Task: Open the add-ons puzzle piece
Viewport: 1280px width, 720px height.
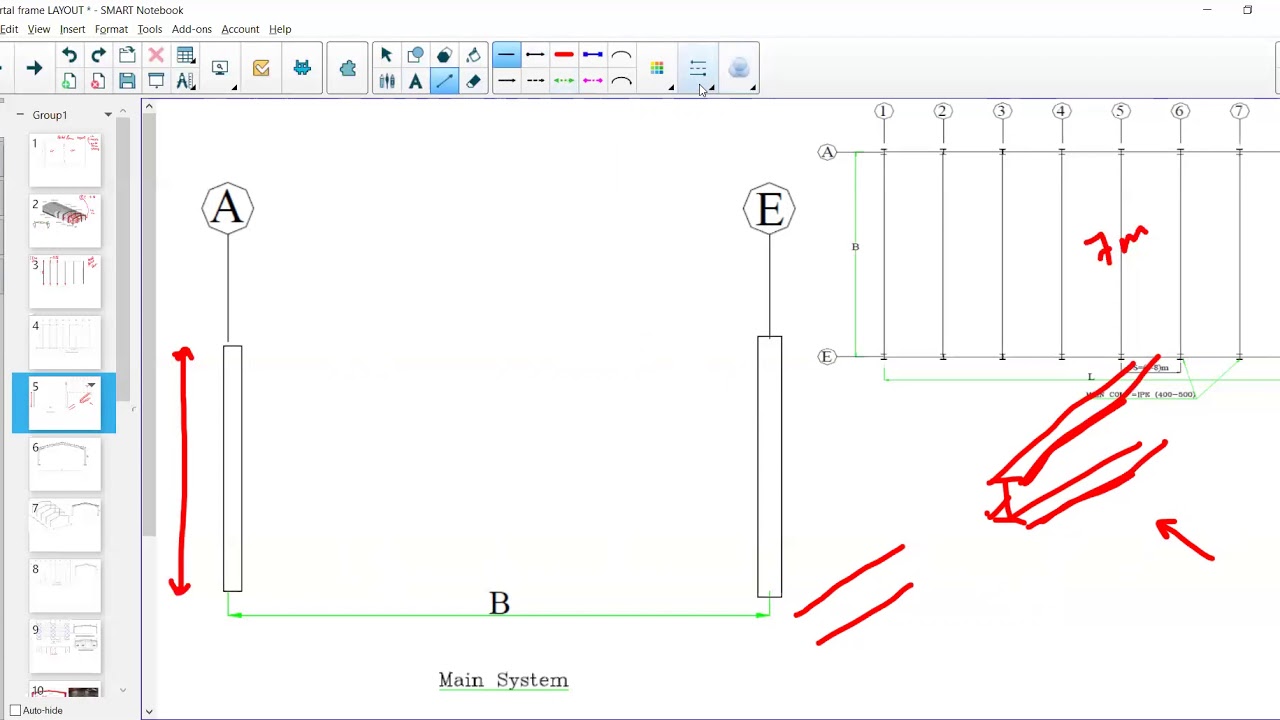Action: tap(348, 68)
